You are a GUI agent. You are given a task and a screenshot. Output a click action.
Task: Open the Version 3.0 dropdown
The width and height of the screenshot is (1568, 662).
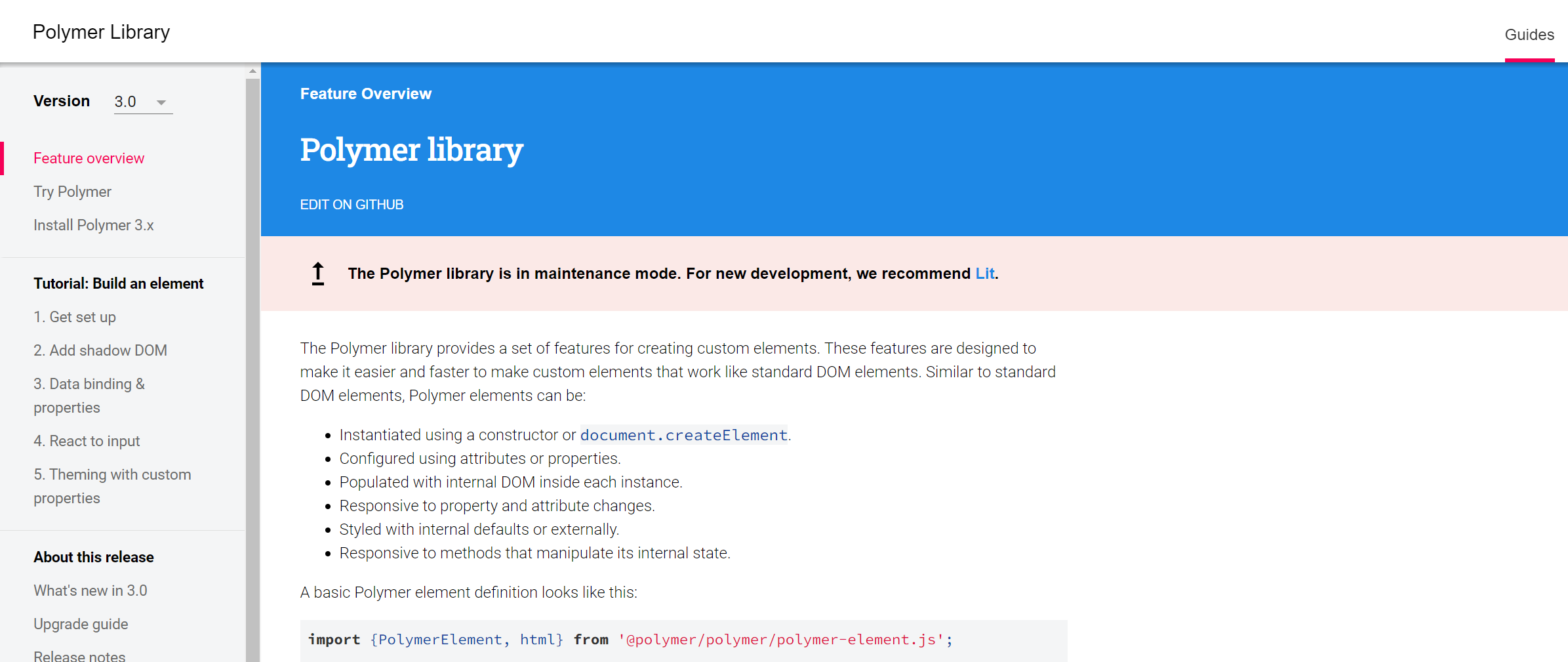(143, 102)
